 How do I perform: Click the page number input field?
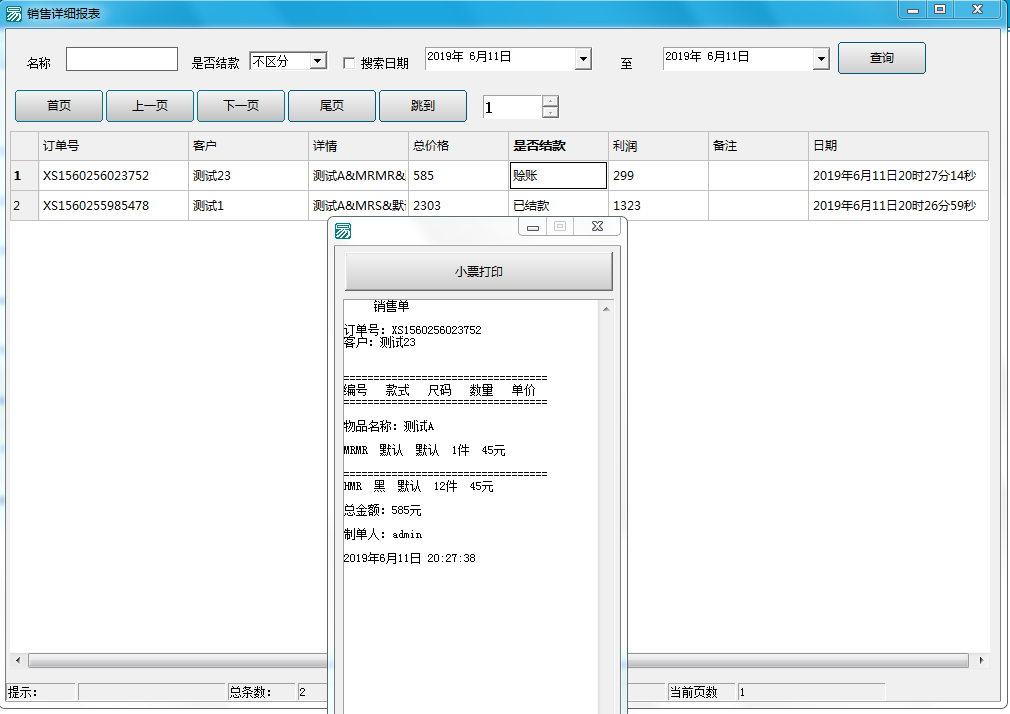click(513, 107)
